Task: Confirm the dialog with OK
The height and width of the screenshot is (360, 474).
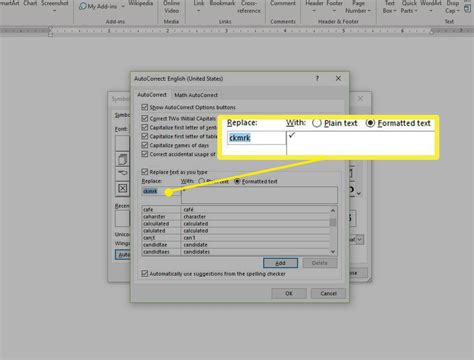Action: pos(289,293)
